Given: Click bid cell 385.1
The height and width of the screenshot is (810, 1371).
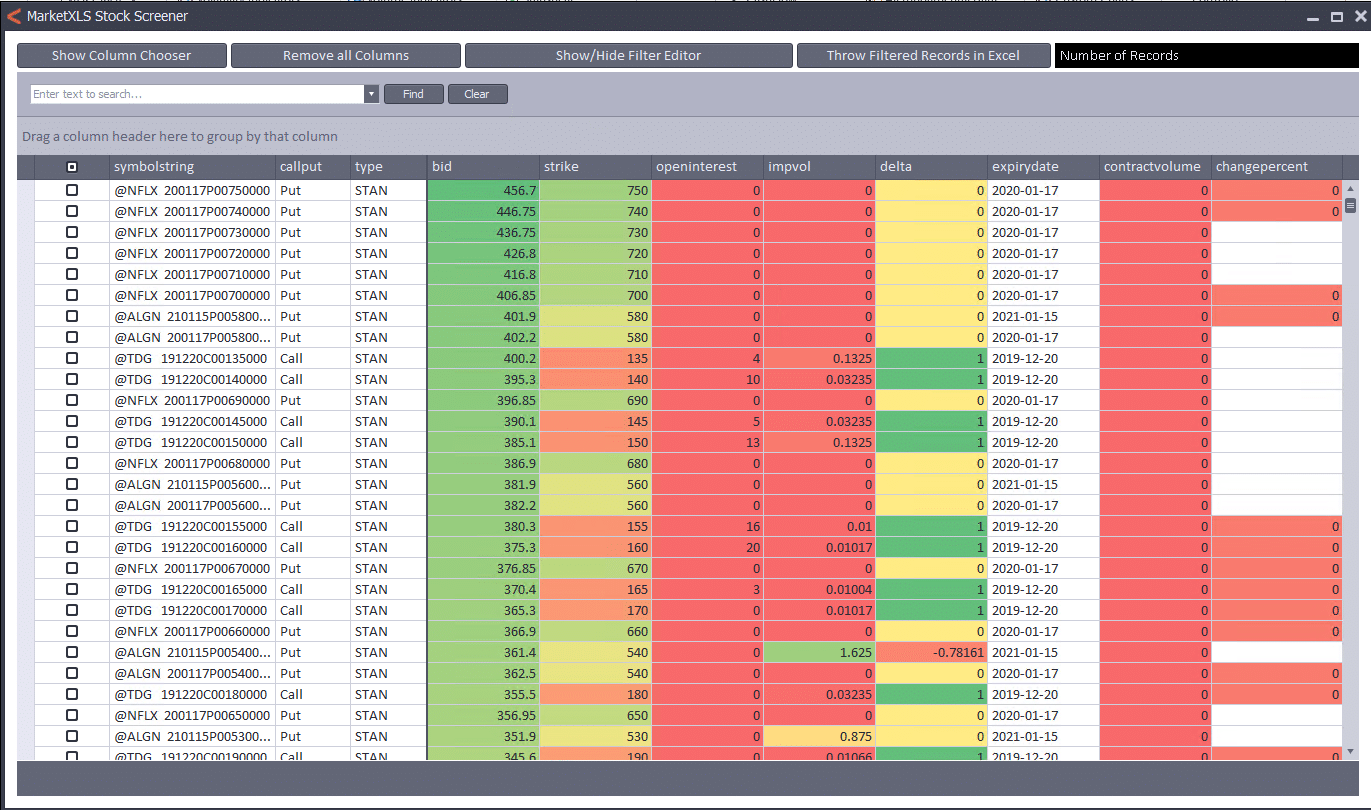Looking at the screenshot, I should click(x=483, y=442).
